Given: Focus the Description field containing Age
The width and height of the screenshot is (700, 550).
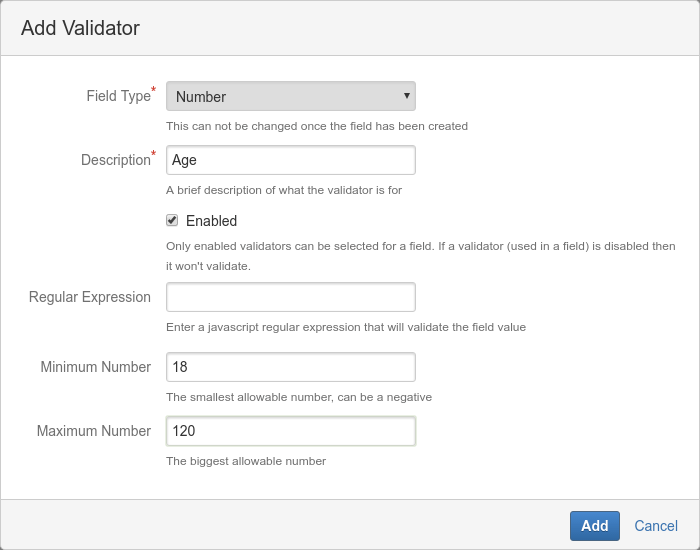Looking at the screenshot, I should 290,160.
